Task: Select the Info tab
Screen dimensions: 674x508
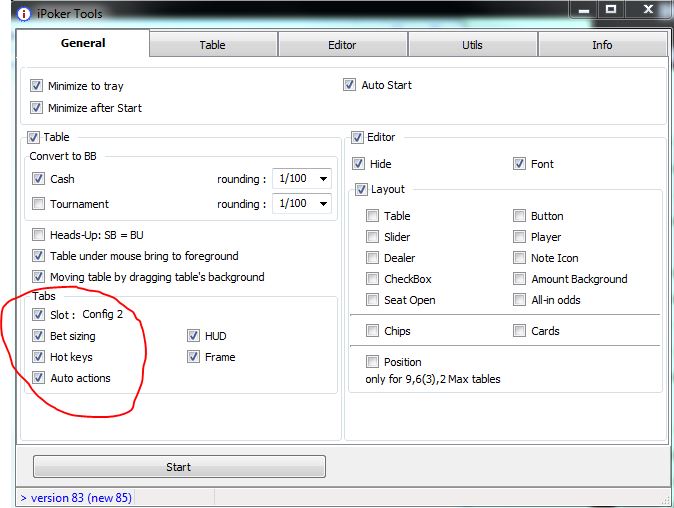Action: [x=602, y=45]
